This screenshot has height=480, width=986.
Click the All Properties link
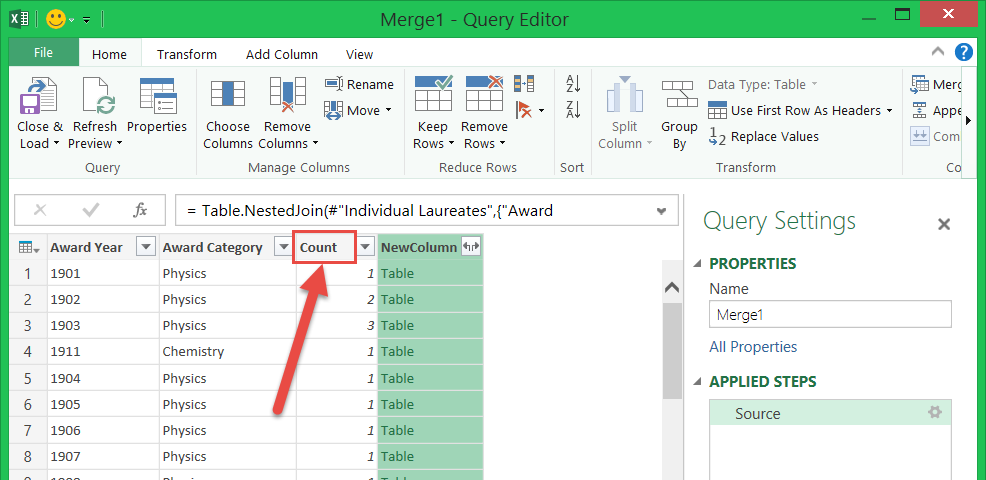753,347
